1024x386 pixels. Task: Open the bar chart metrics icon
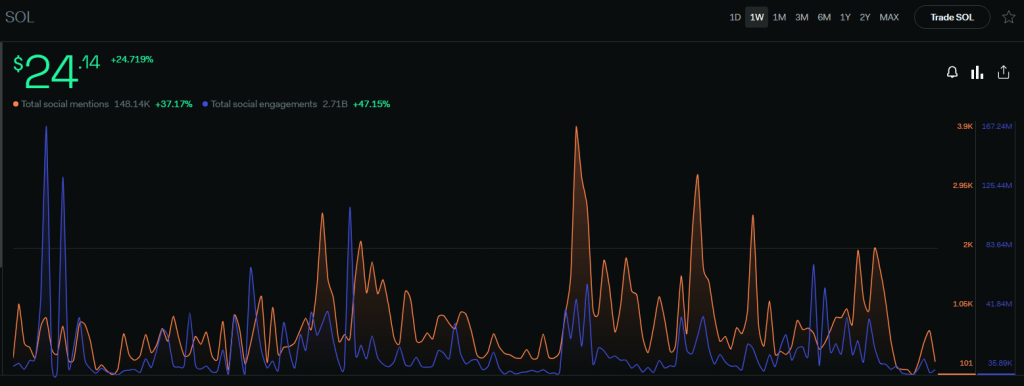[977, 72]
